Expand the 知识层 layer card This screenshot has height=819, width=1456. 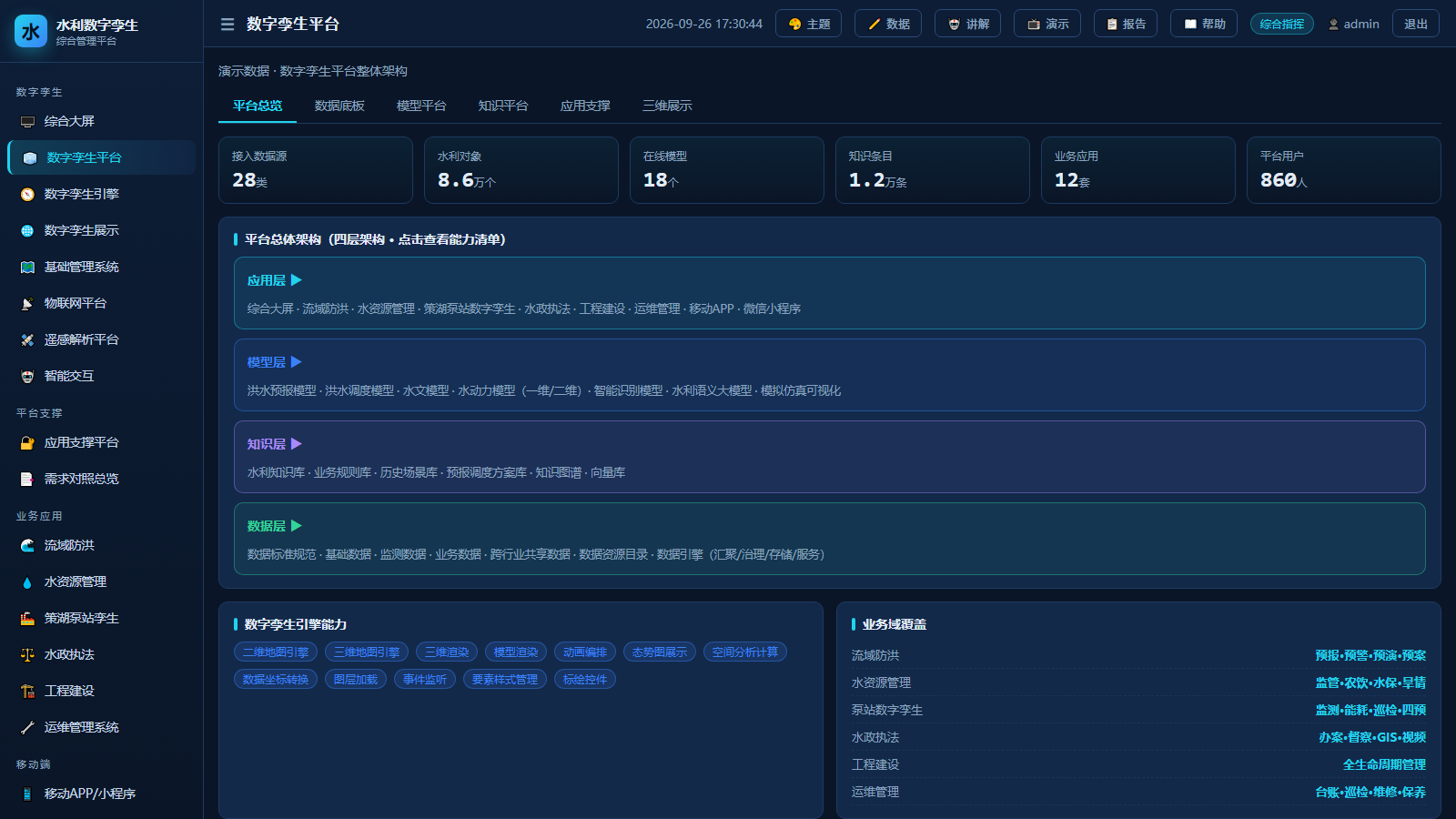point(829,457)
